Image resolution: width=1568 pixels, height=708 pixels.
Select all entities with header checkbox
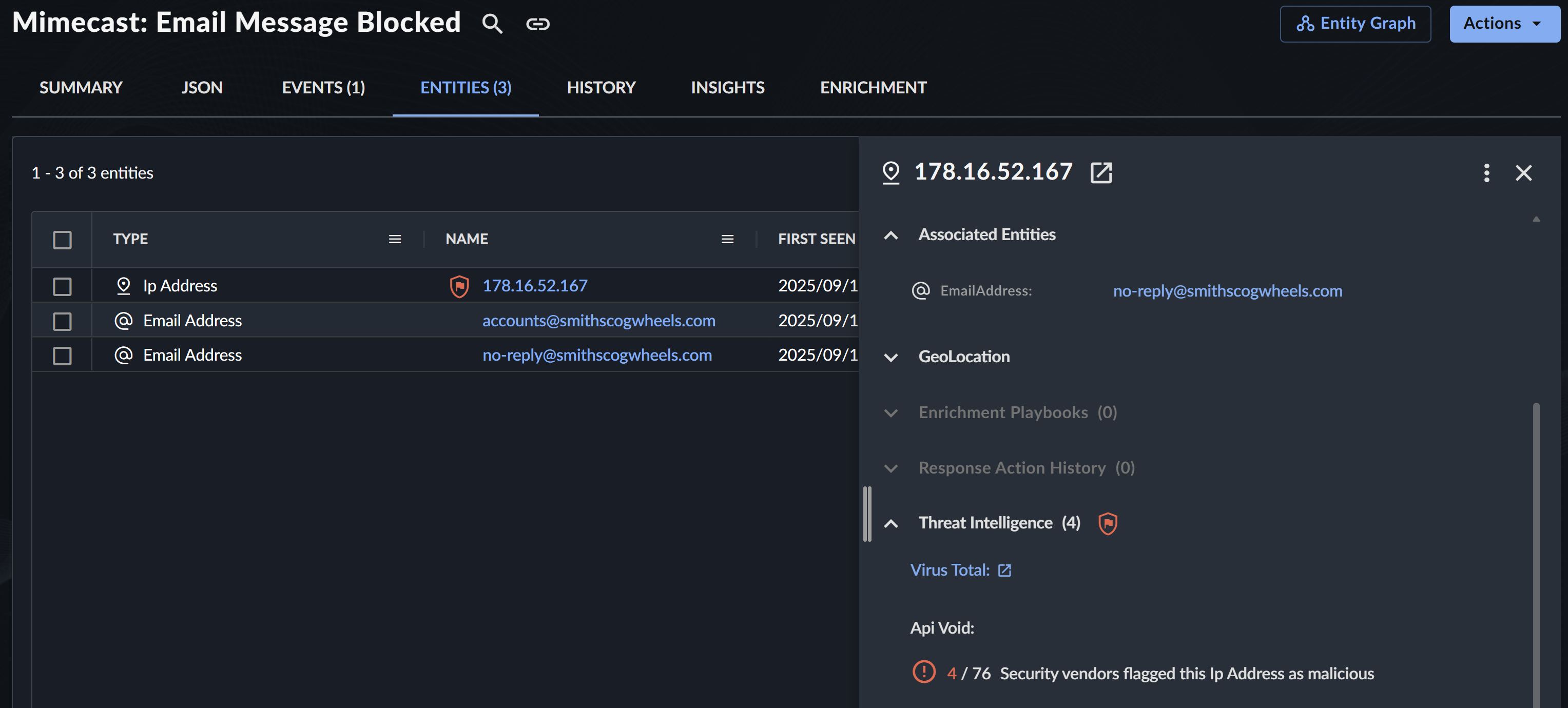[x=62, y=240]
